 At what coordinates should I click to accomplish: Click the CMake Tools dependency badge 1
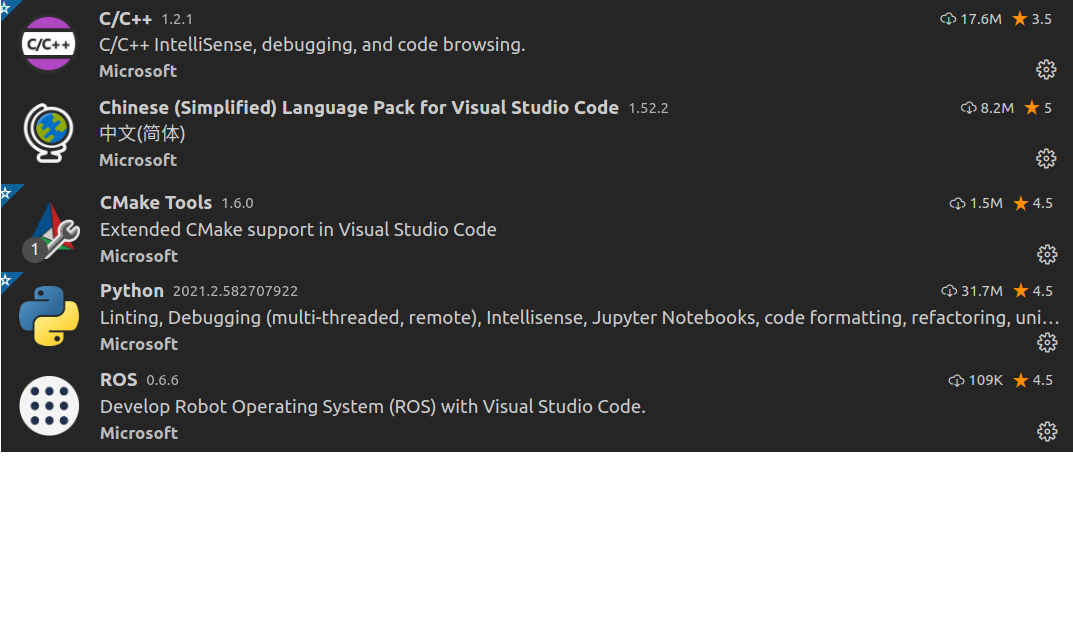(34, 250)
